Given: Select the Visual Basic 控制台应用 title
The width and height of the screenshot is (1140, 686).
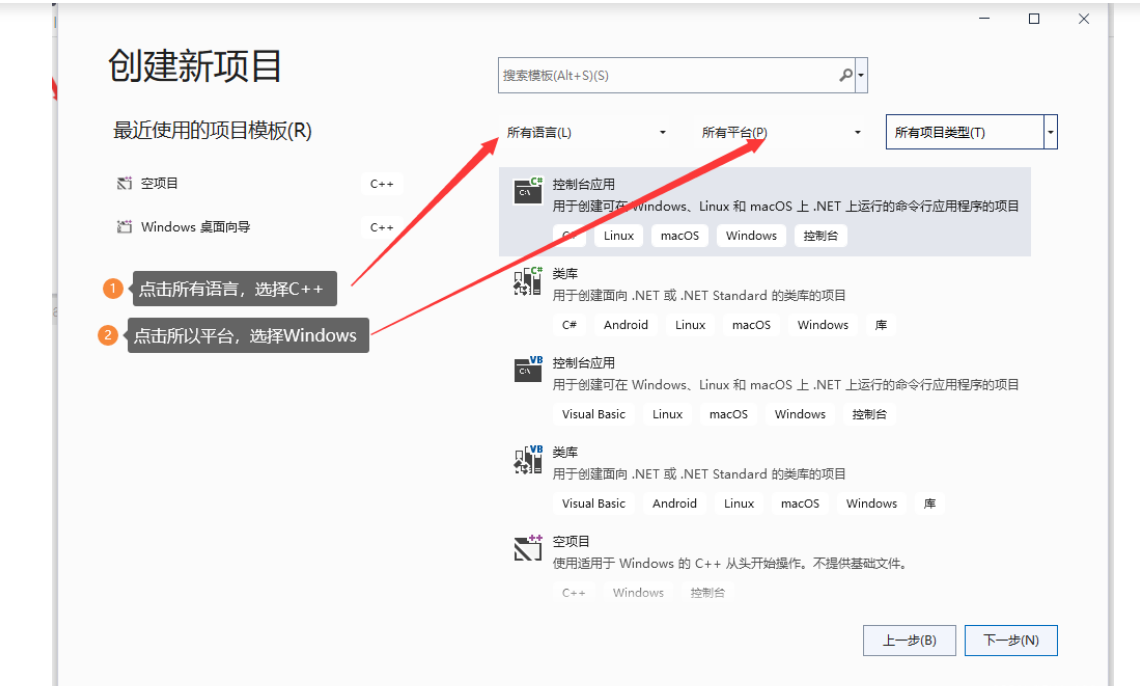Looking at the screenshot, I should coord(583,363).
